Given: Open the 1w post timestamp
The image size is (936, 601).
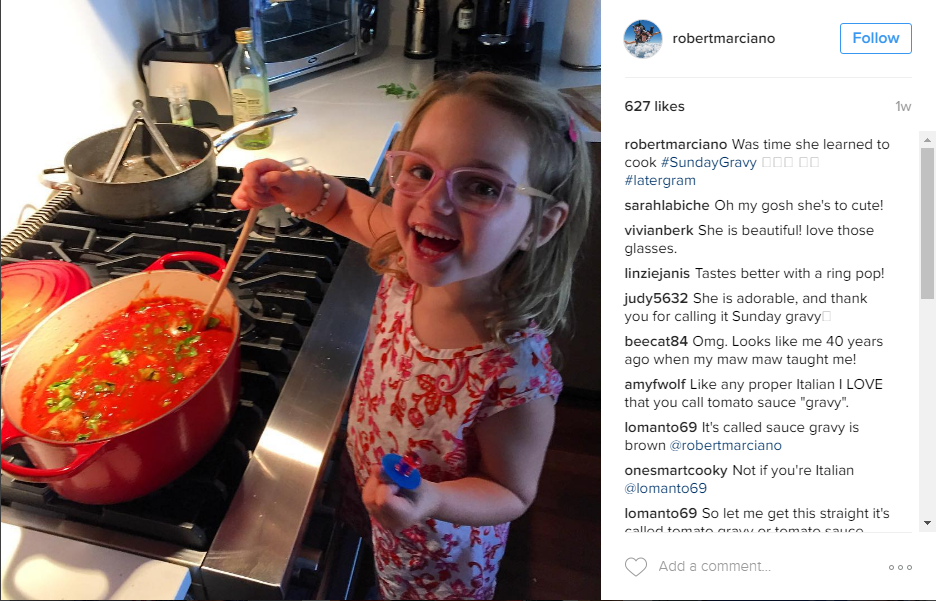Looking at the screenshot, I should [903, 106].
